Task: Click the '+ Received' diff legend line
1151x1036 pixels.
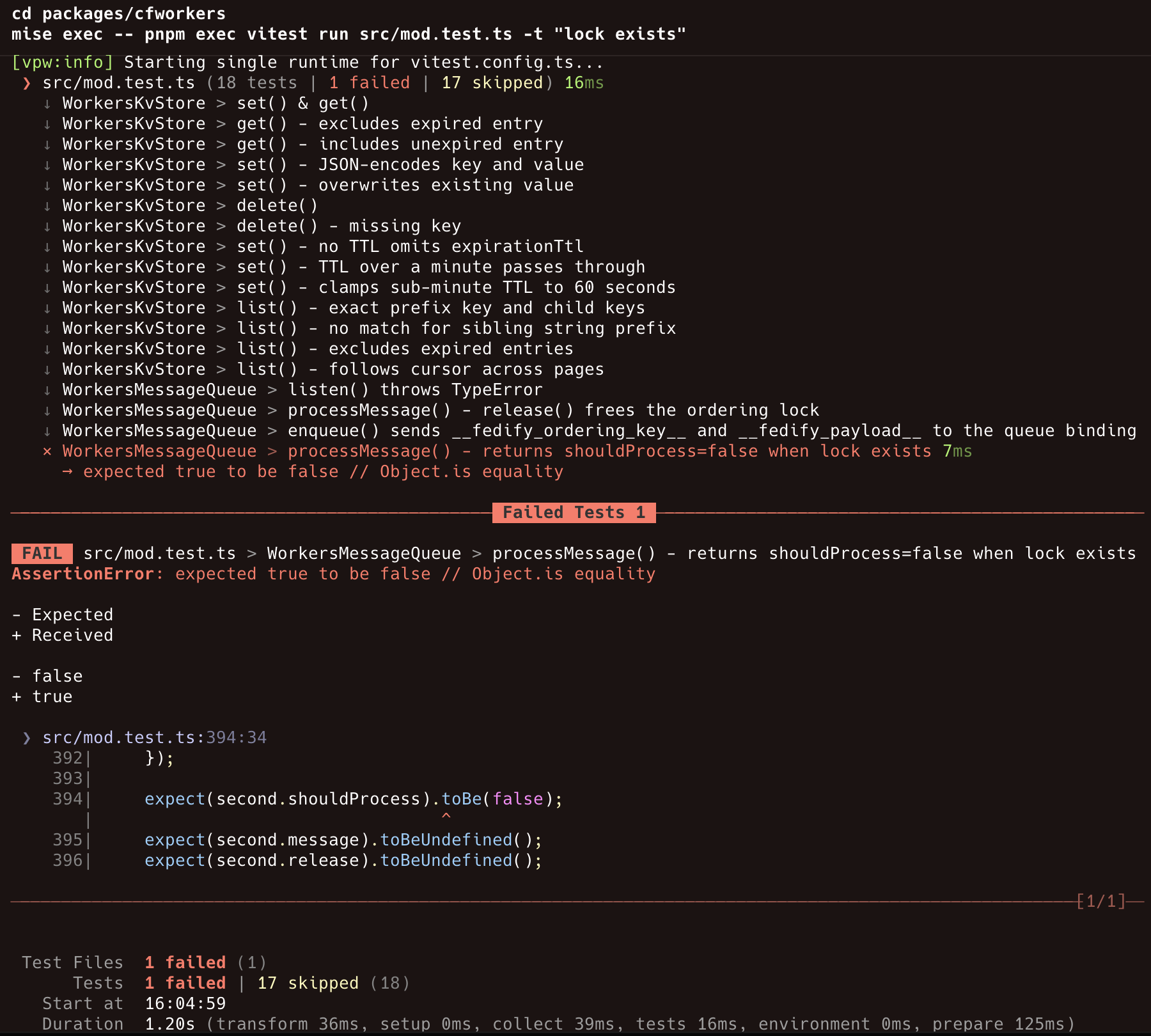Action: click(63, 635)
